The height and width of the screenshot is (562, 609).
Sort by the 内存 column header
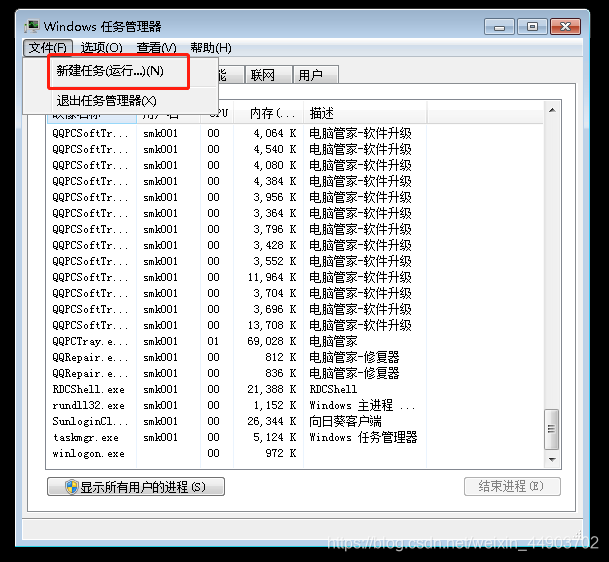click(268, 113)
